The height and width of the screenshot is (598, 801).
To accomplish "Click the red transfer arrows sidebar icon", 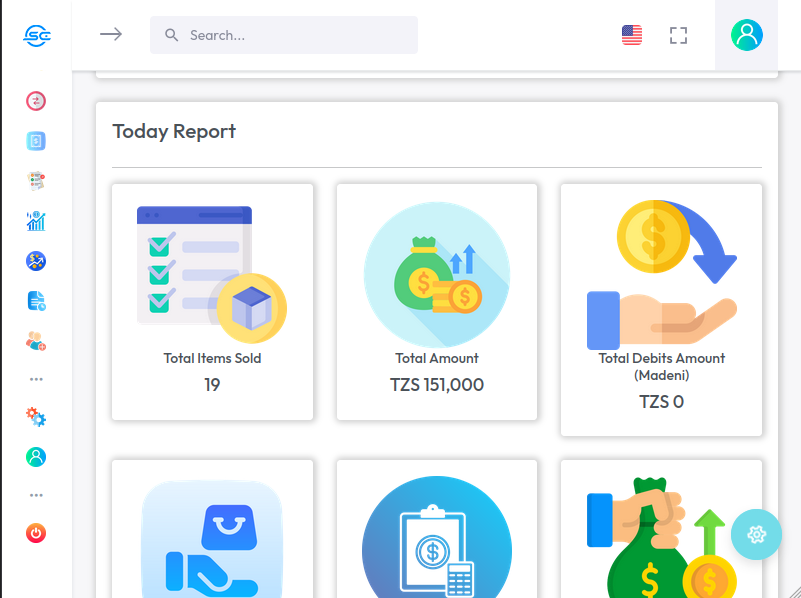I will (36, 101).
